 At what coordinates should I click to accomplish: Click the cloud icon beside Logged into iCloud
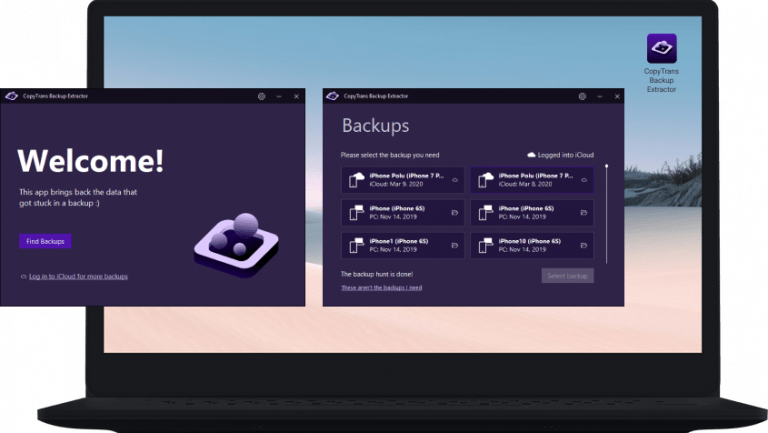click(531, 155)
